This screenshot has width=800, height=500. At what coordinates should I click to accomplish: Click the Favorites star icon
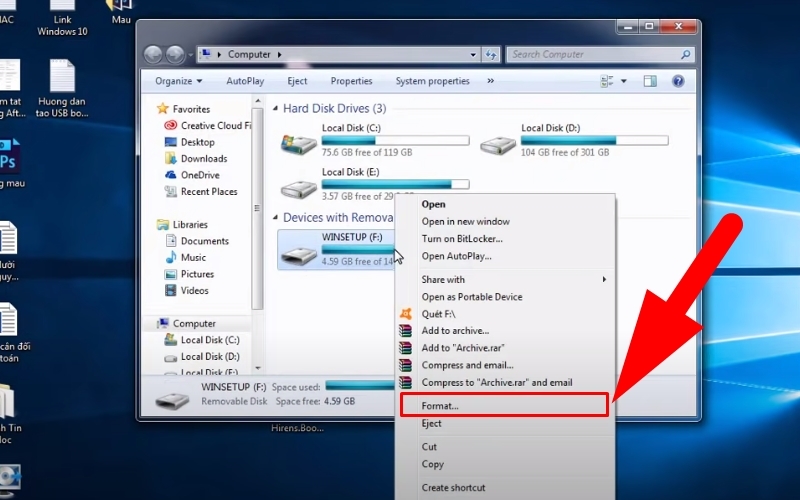(163, 108)
